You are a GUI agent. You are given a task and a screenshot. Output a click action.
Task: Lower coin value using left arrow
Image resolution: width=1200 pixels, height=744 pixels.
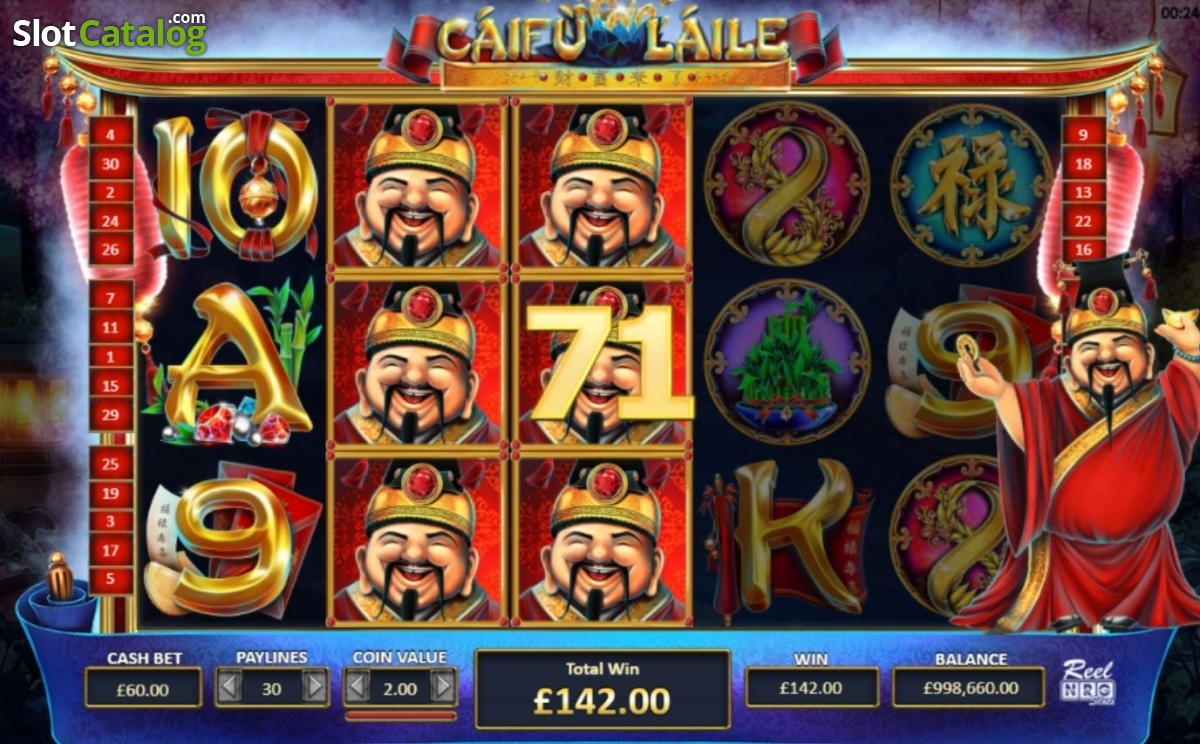coord(357,686)
